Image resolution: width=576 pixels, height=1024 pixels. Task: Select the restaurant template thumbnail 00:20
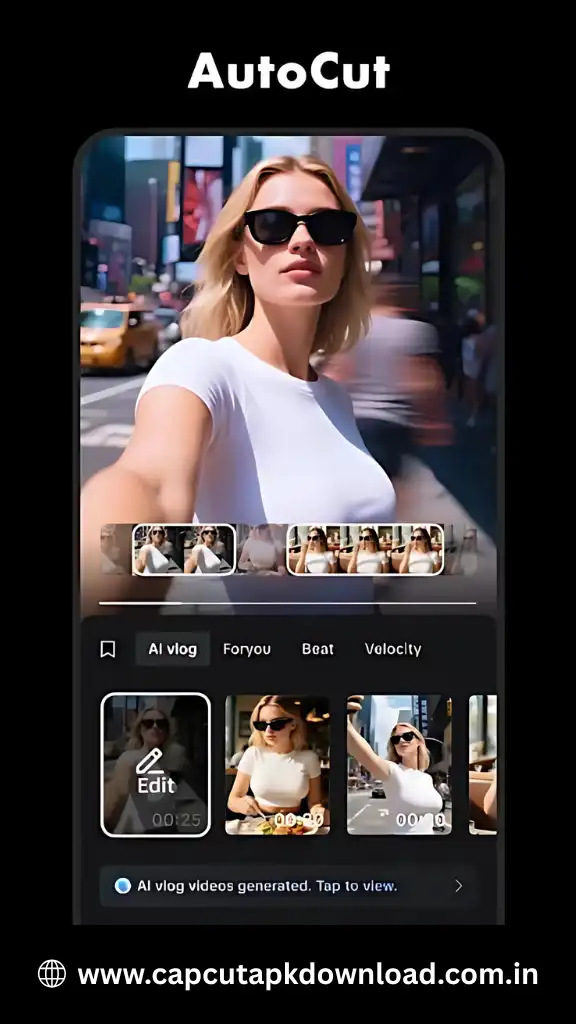[x=278, y=765]
